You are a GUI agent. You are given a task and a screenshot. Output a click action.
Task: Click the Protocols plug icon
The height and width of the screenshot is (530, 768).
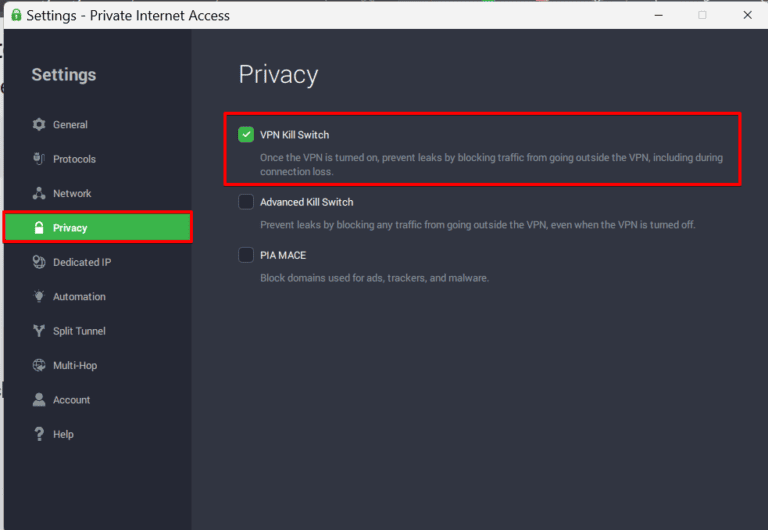tap(39, 159)
